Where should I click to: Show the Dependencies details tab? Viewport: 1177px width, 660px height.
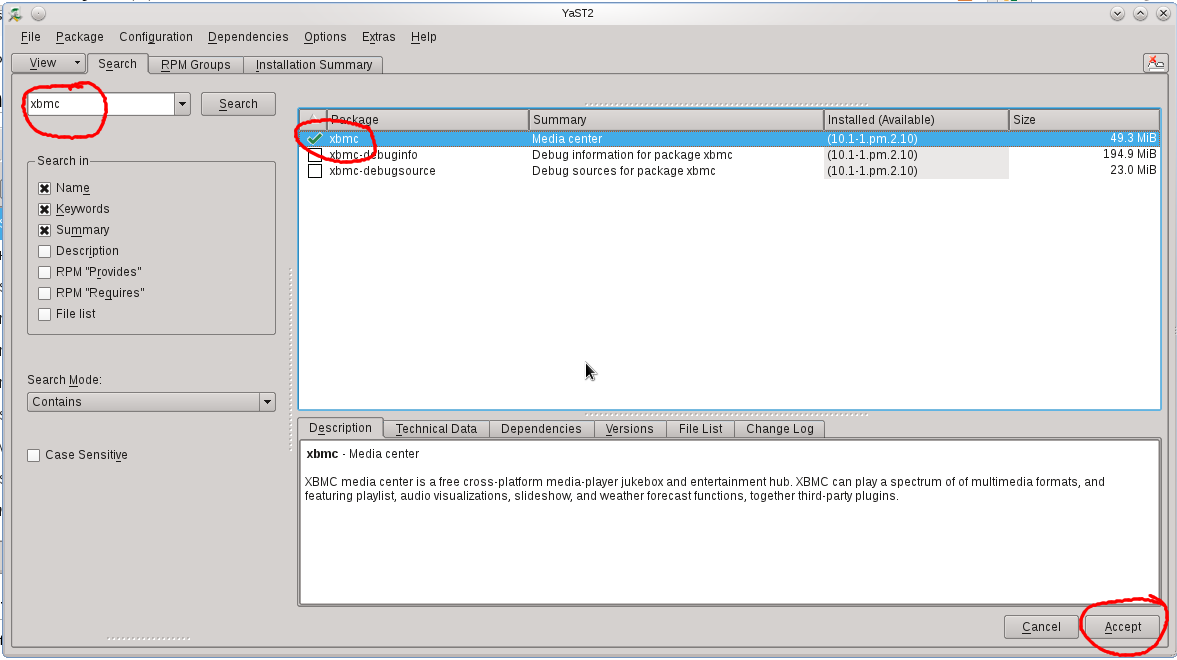tap(541, 429)
